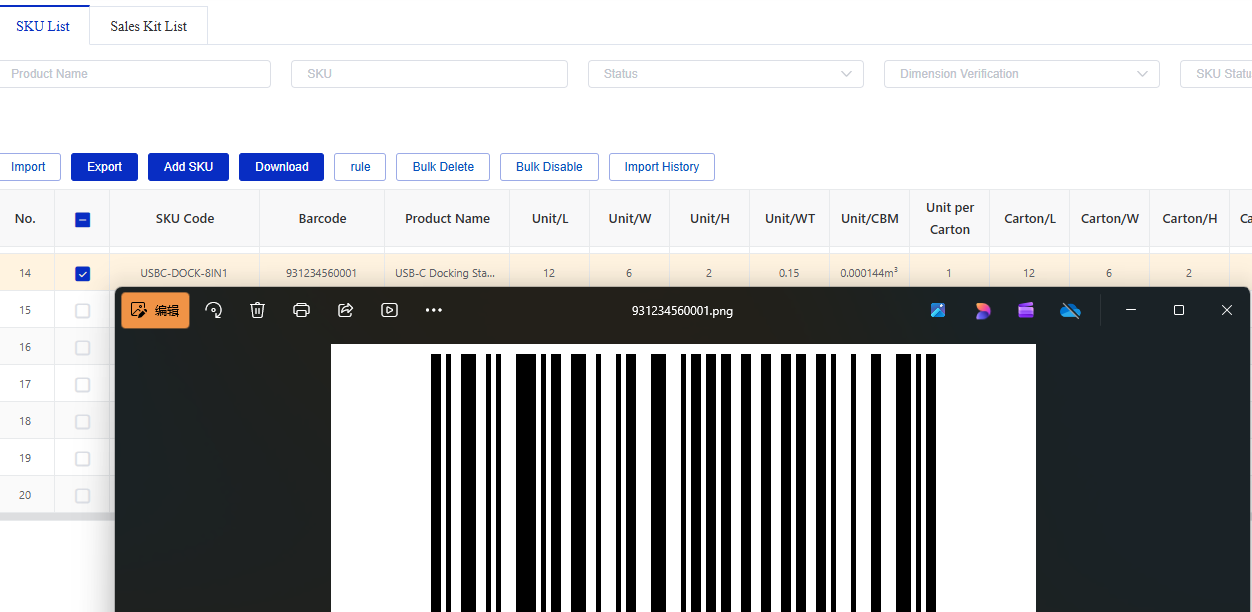Click the rule button
The image size is (1252, 612).
point(360,167)
